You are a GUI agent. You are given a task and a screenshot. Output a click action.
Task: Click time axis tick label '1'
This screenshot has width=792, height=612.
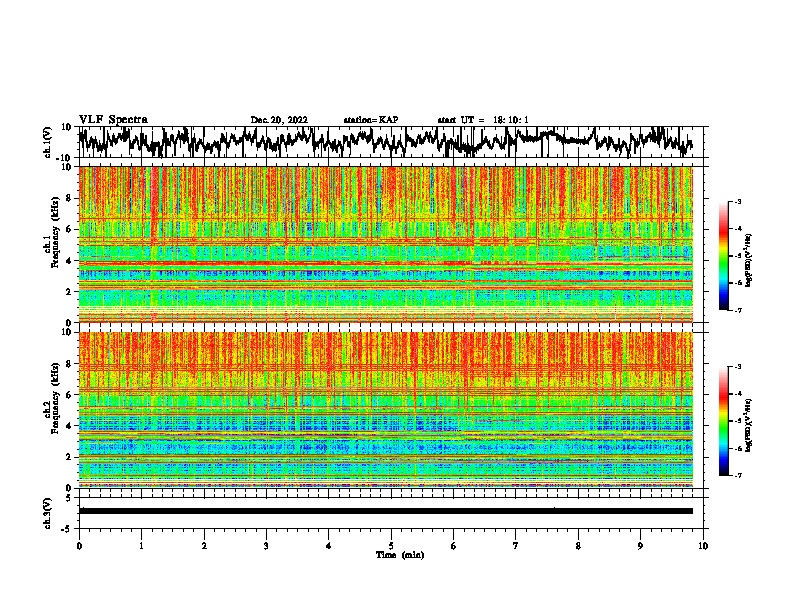tap(141, 546)
